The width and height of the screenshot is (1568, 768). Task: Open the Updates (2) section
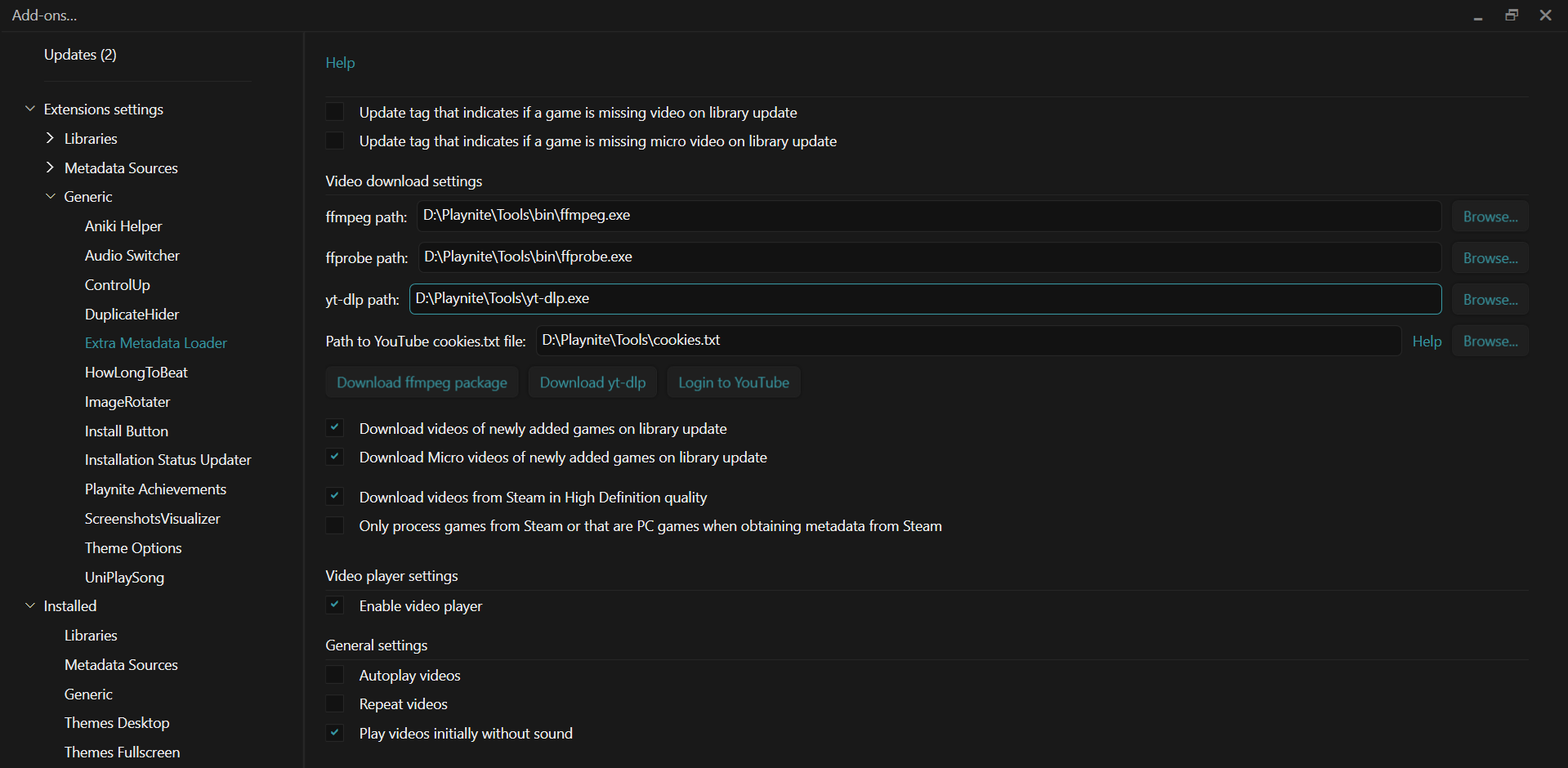point(80,55)
